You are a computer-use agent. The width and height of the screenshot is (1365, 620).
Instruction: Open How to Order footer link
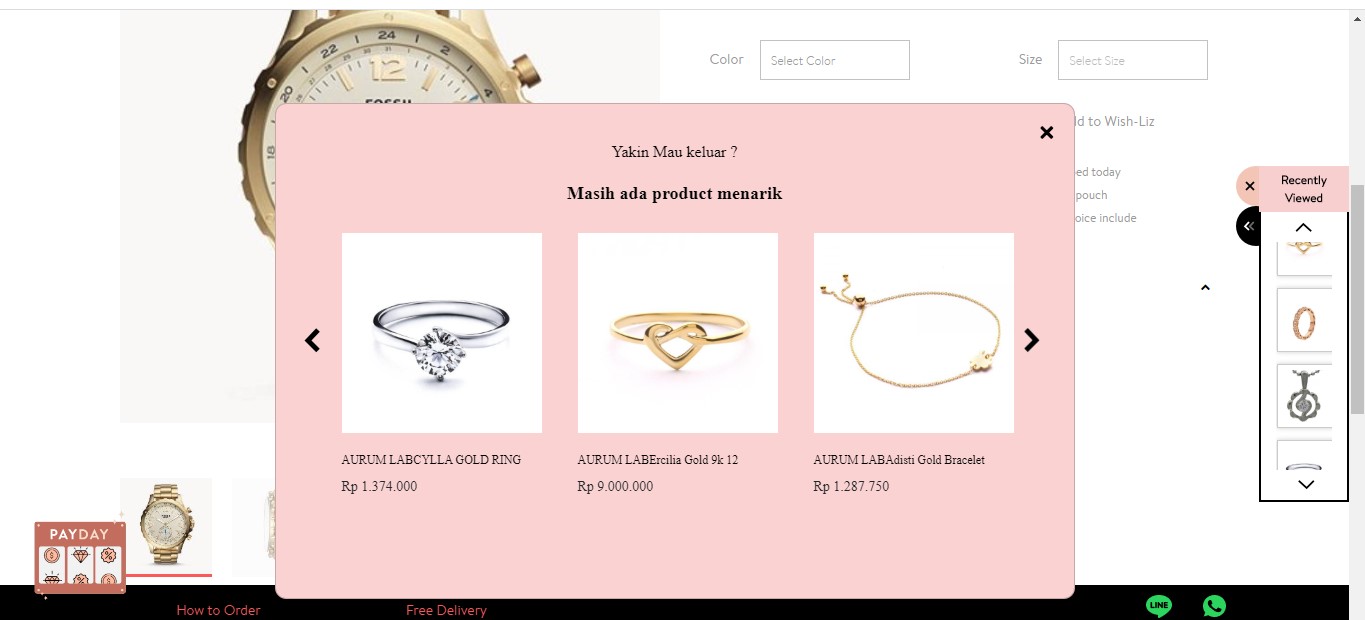point(218,610)
